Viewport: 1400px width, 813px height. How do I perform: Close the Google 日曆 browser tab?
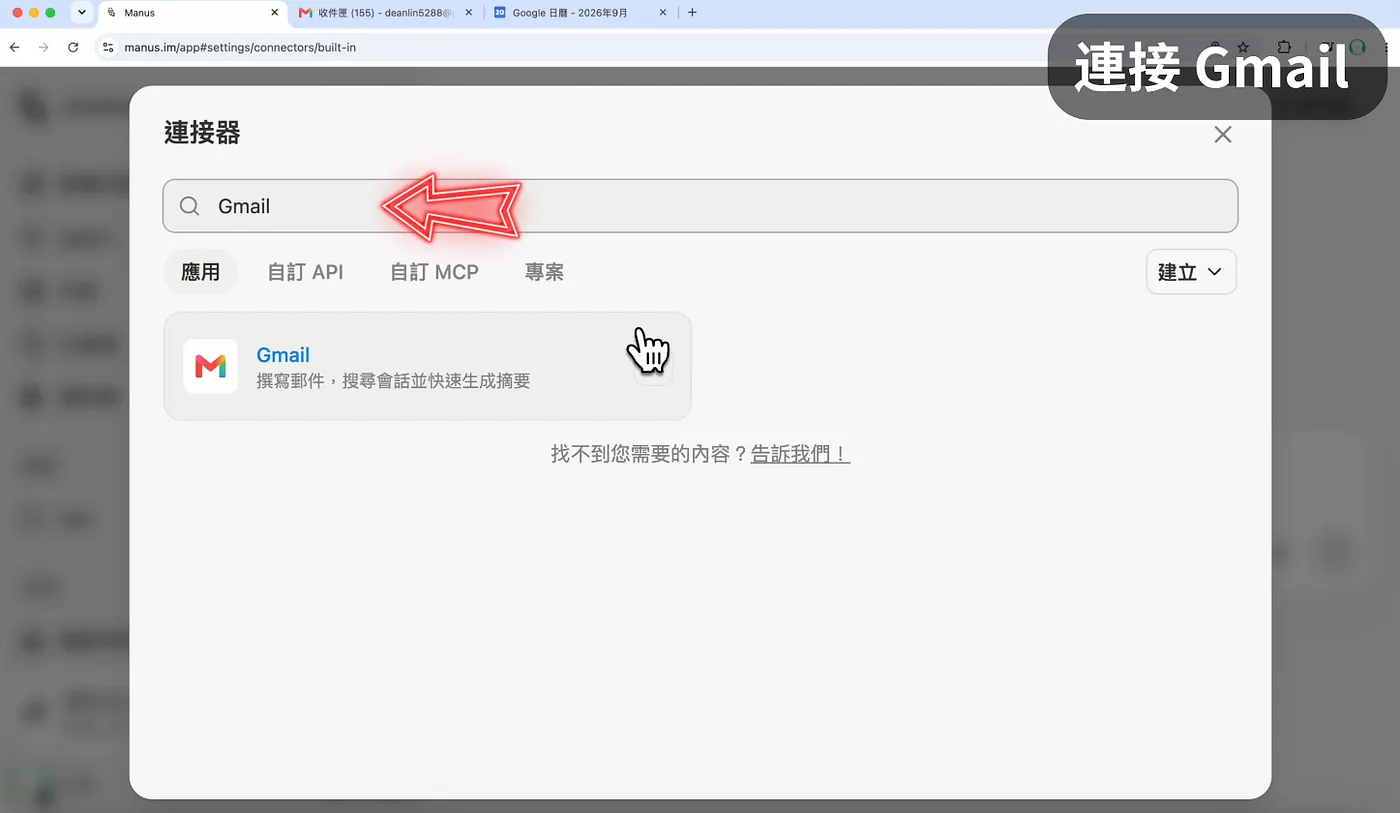(x=662, y=13)
